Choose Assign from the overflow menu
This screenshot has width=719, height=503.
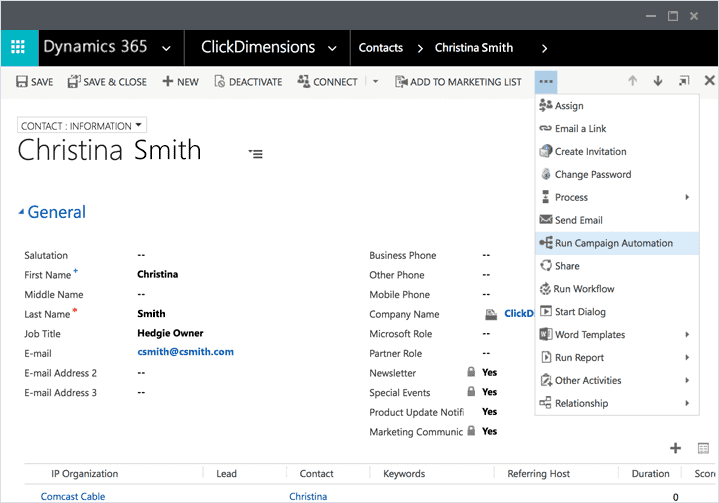coord(617,106)
